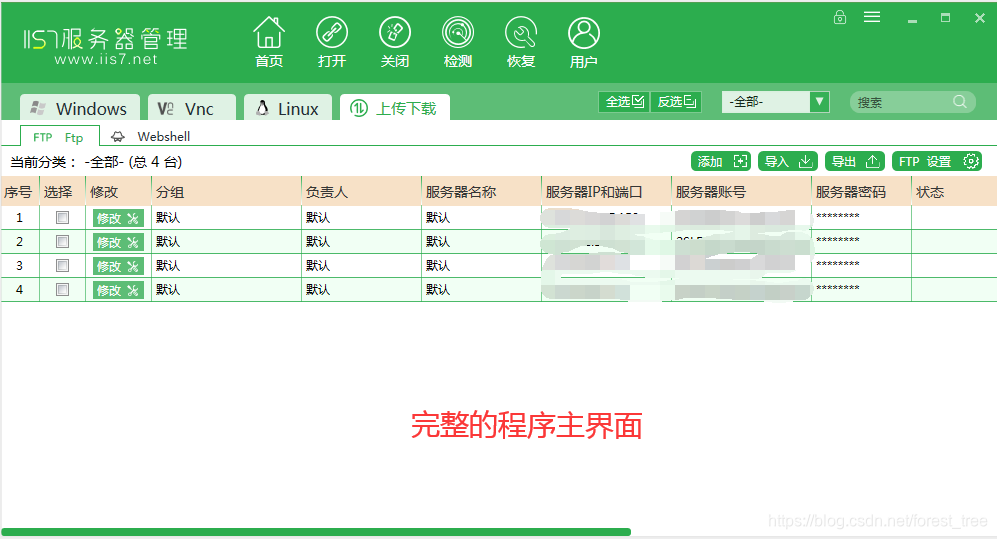Open the hamburger menu icon
This screenshot has height=539, width=997.
coord(872,17)
